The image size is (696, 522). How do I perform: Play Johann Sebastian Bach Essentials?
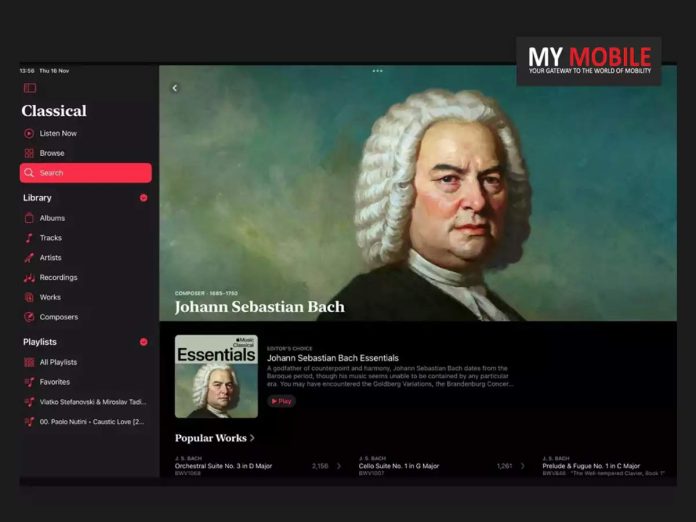coord(281,401)
